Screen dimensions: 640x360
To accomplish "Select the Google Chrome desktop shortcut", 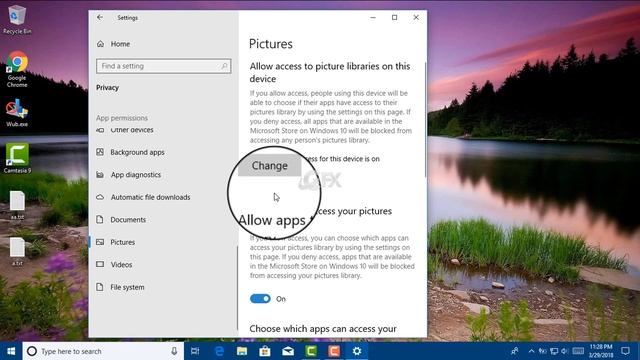I will [17, 69].
